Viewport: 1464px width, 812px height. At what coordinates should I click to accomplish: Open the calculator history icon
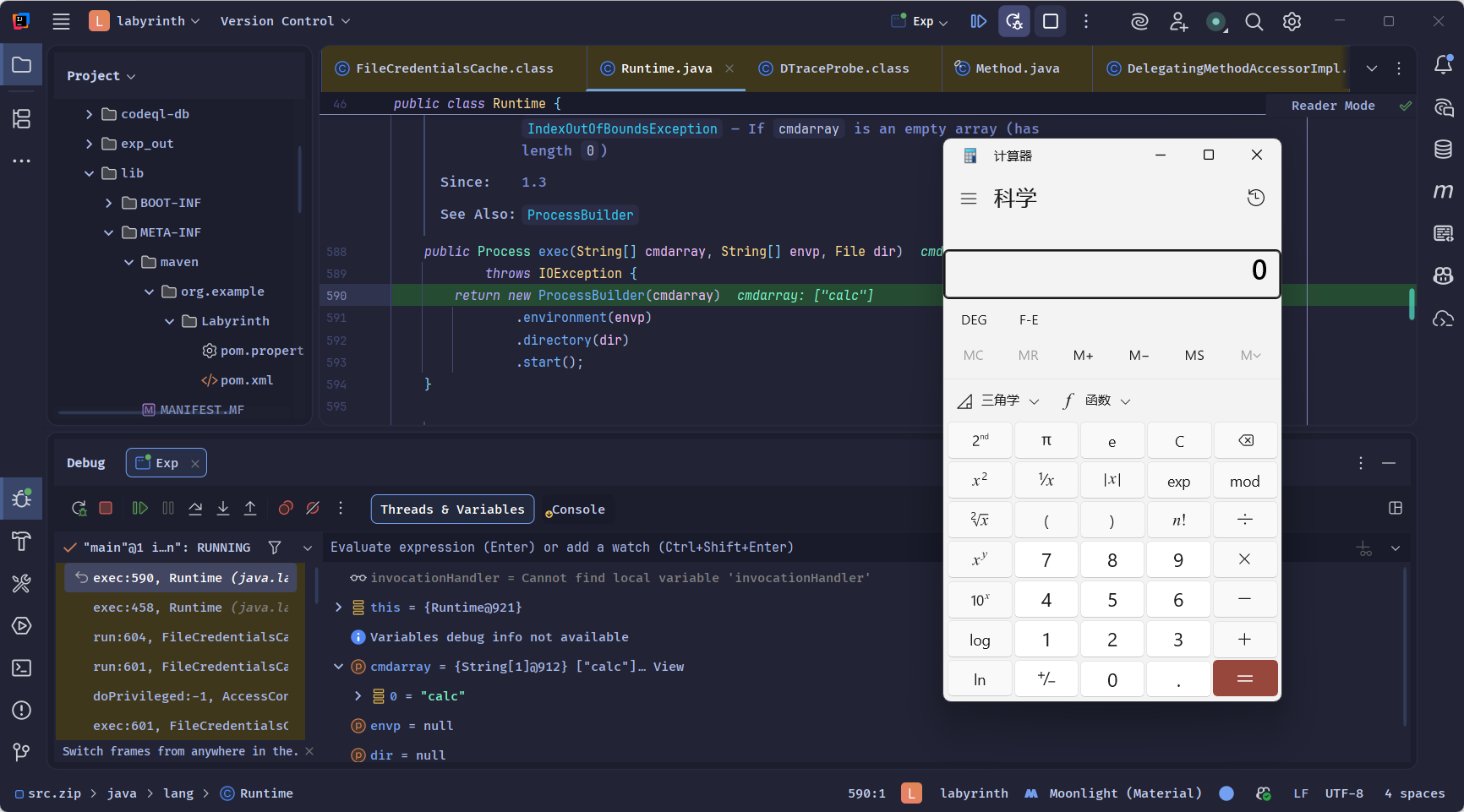[x=1255, y=198]
